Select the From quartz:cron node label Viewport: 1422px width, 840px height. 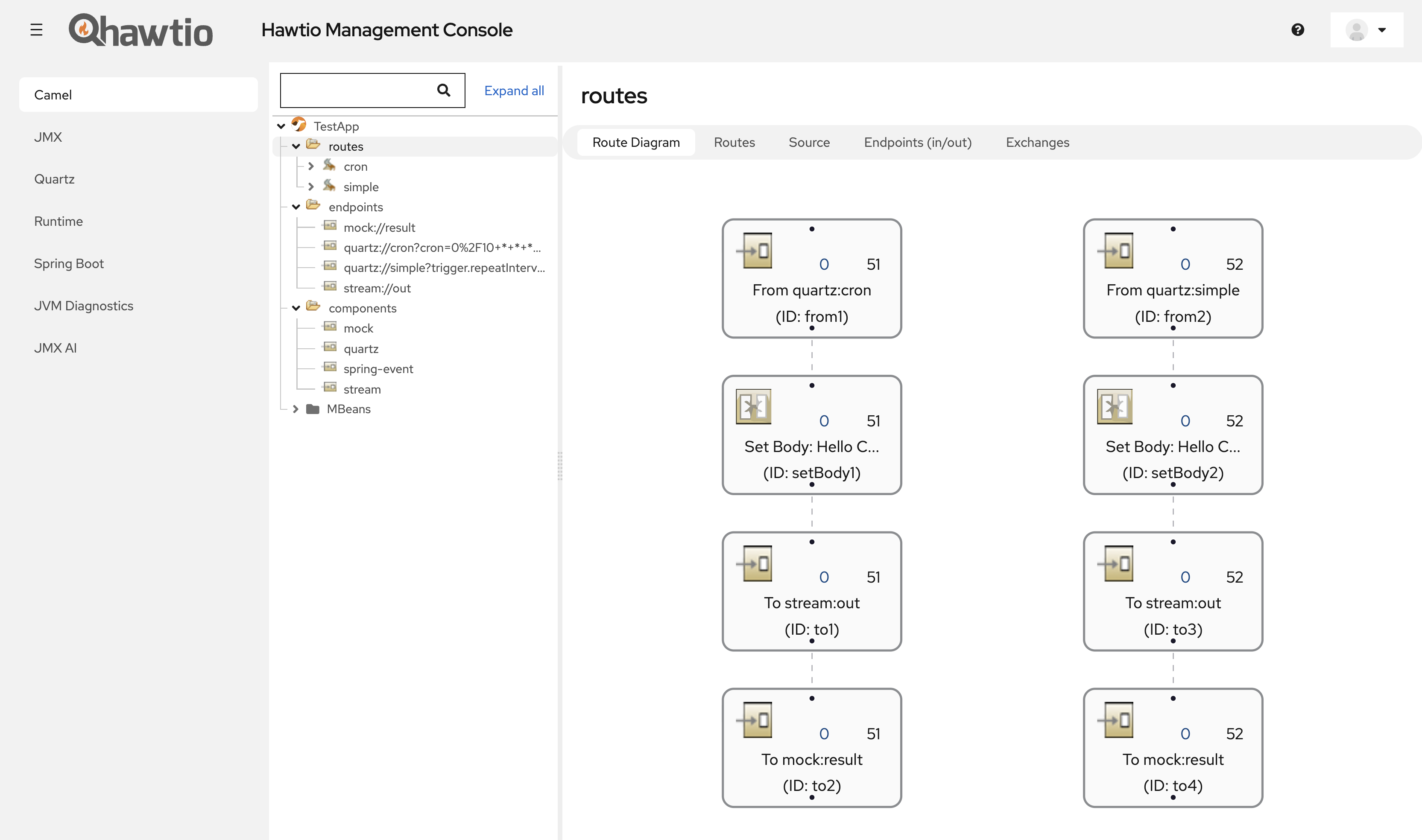(x=811, y=290)
